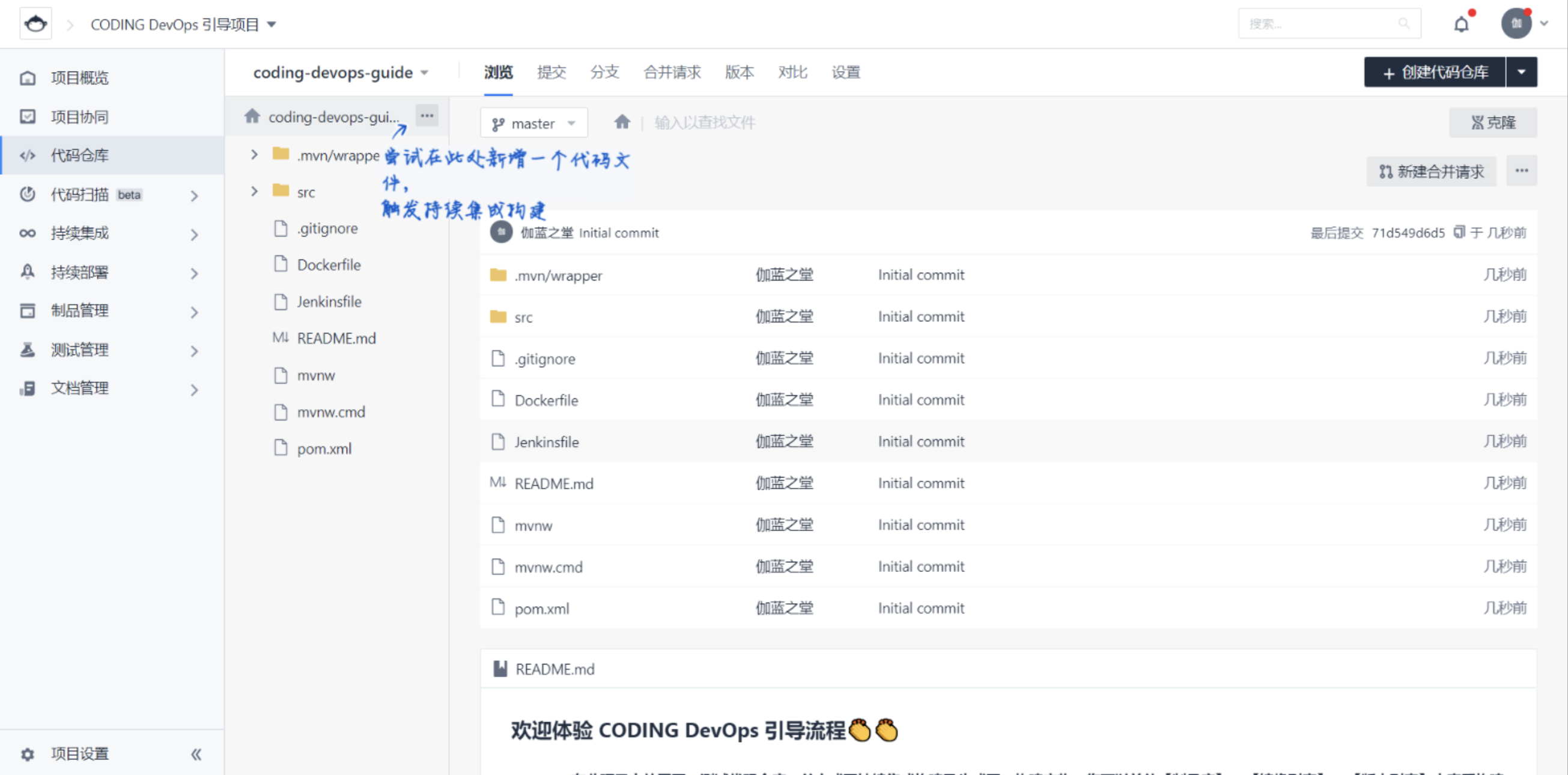Select Jenkinsfile in the file tree
This screenshot has width=1568, height=775.
pos(329,302)
